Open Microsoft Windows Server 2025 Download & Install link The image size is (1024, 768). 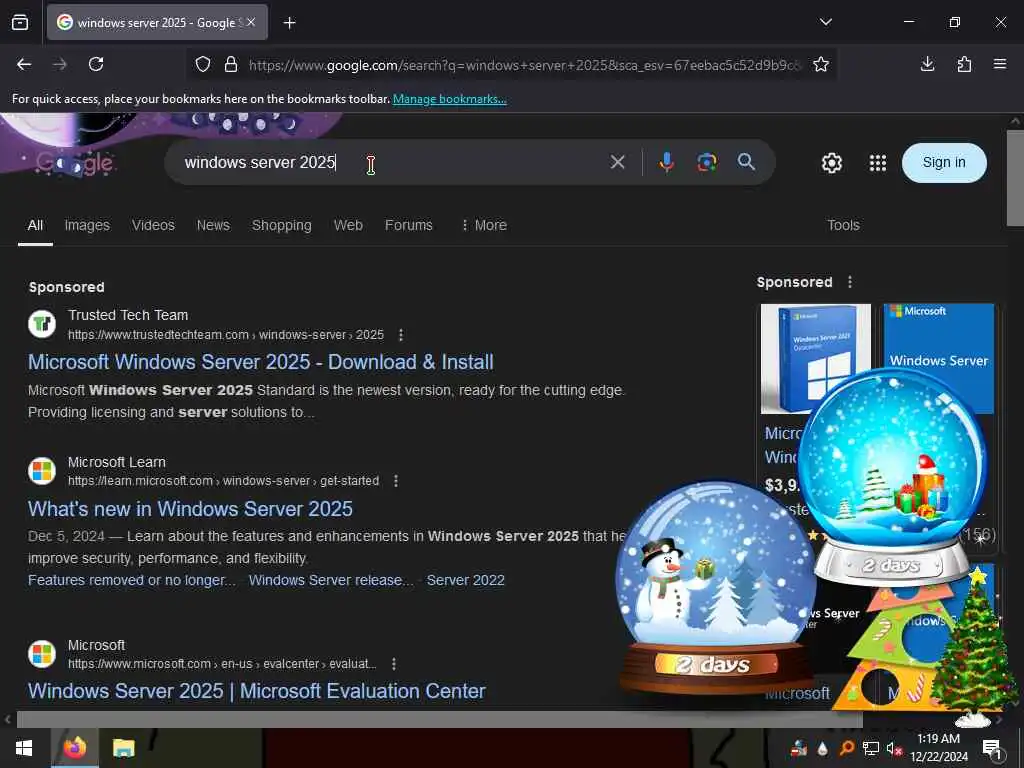coord(261,362)
